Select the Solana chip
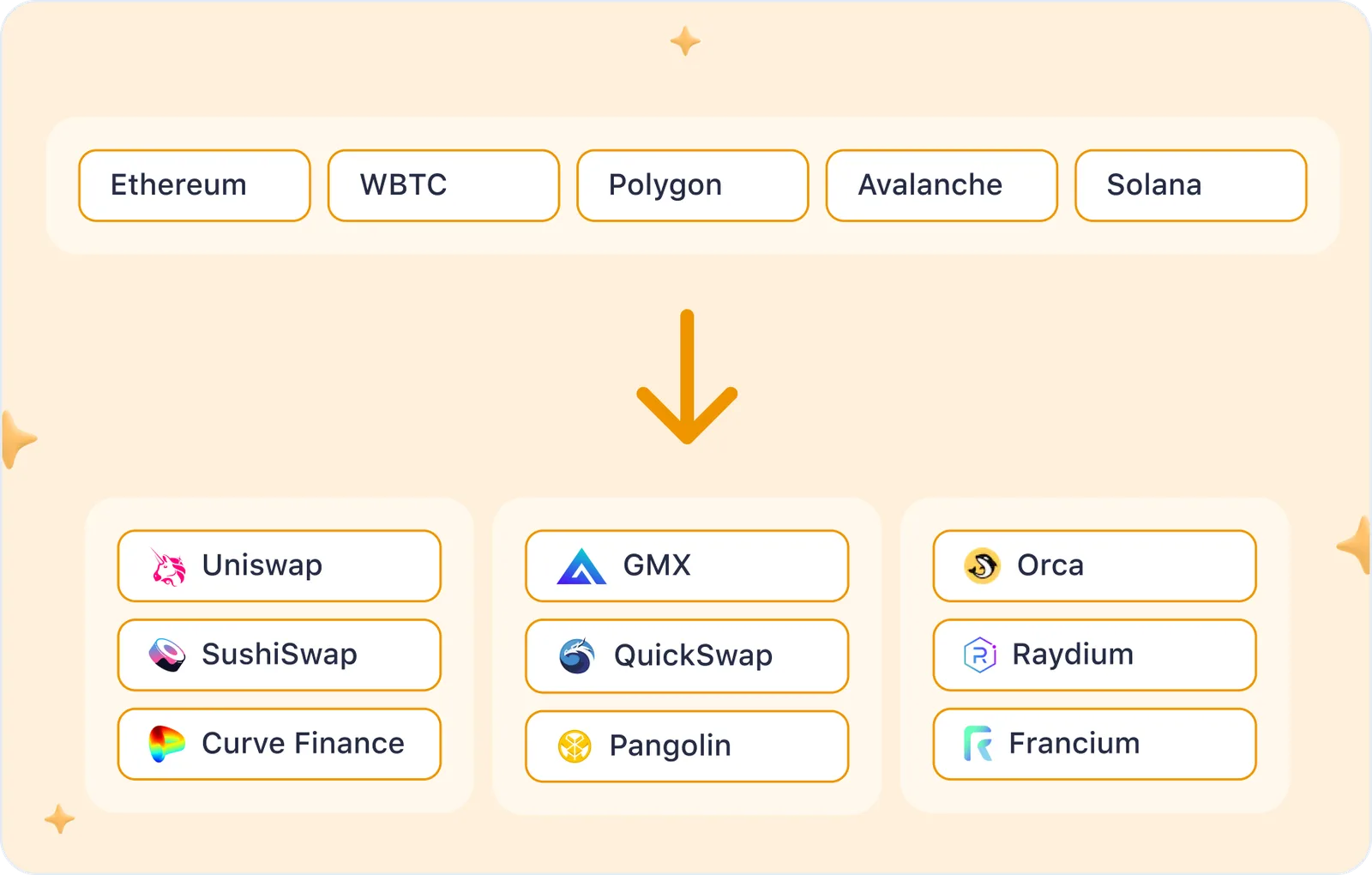This screenshot has width=1372, height=875. coord(1191,185)
